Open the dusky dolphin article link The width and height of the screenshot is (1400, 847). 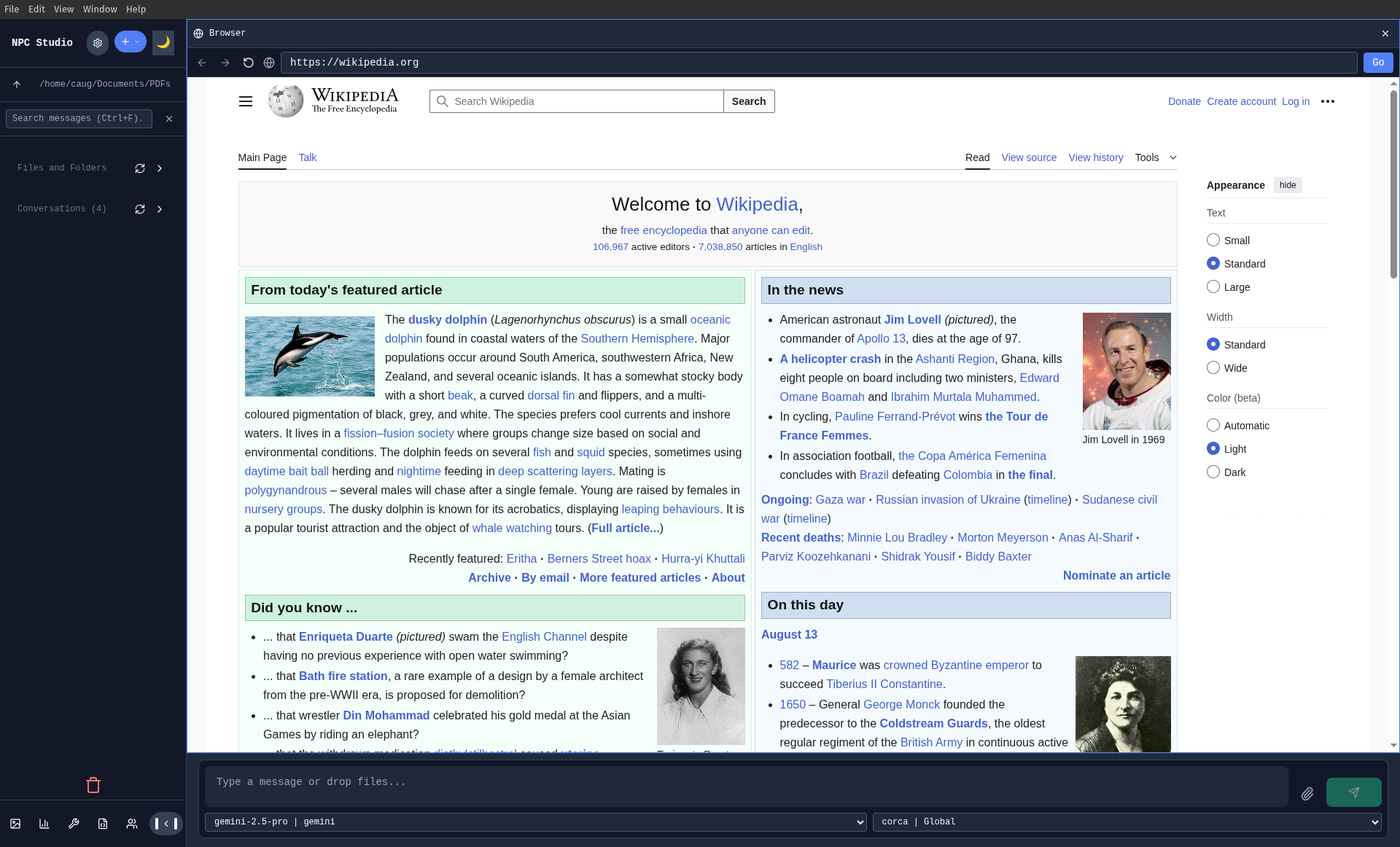tap(447, 319)
